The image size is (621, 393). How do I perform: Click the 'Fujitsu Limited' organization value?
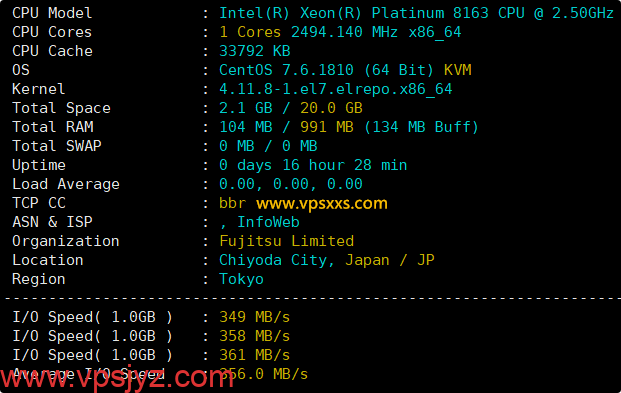pyautogui.click(x=286, y=241)
